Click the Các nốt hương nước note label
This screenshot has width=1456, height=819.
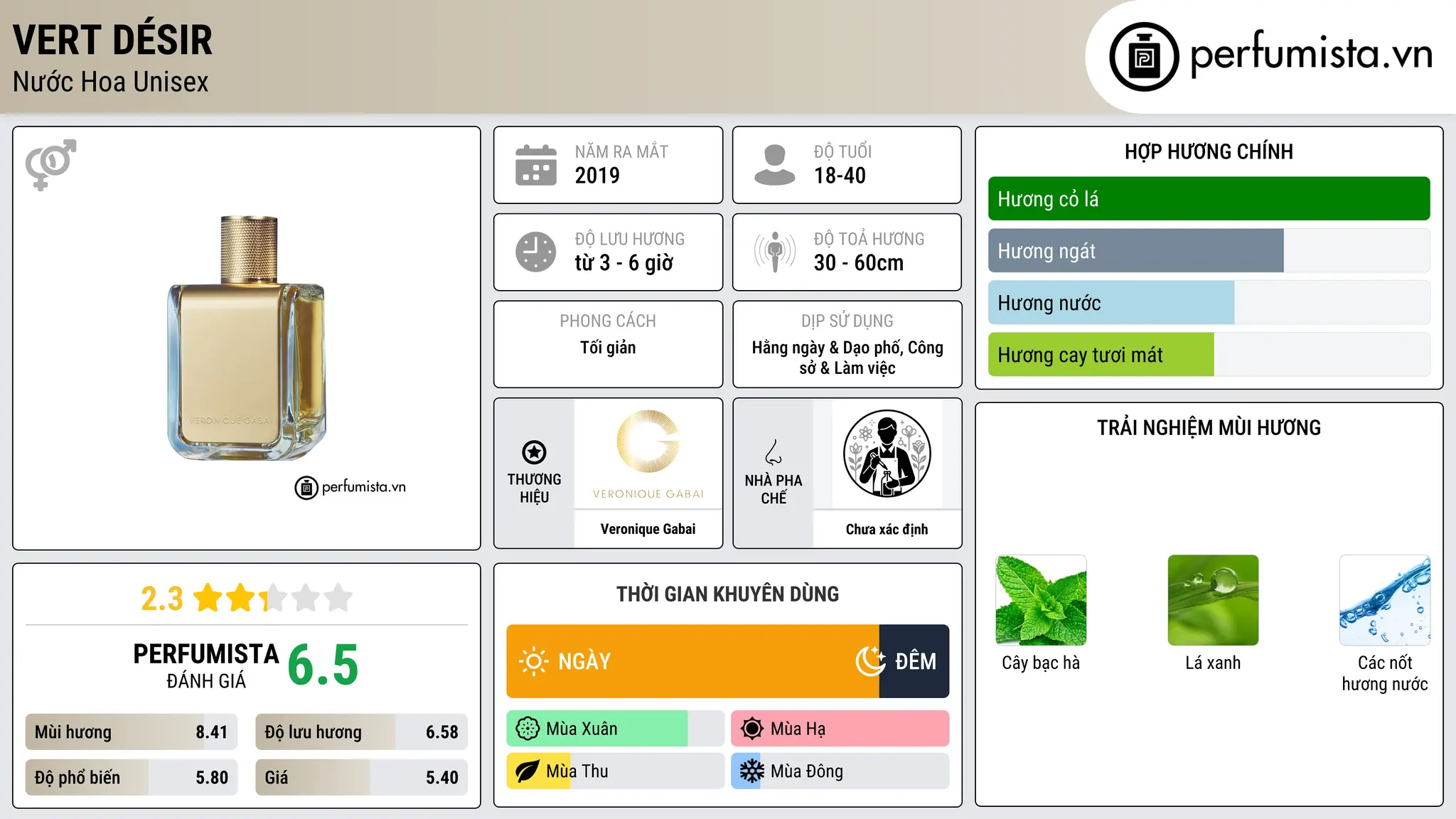[x=1385, y=673]
